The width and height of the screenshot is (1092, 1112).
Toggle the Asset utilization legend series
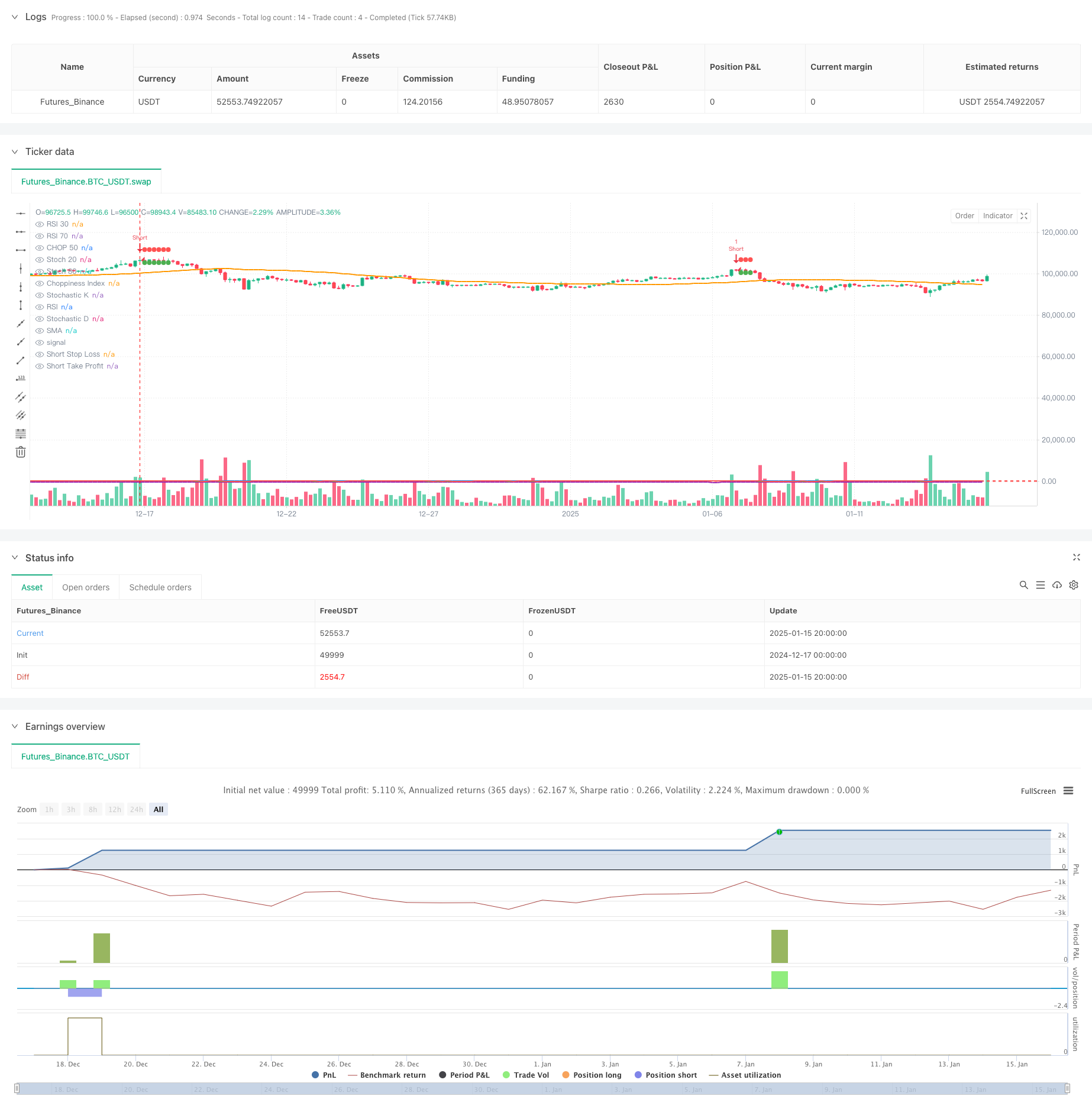coord(745,1075)
